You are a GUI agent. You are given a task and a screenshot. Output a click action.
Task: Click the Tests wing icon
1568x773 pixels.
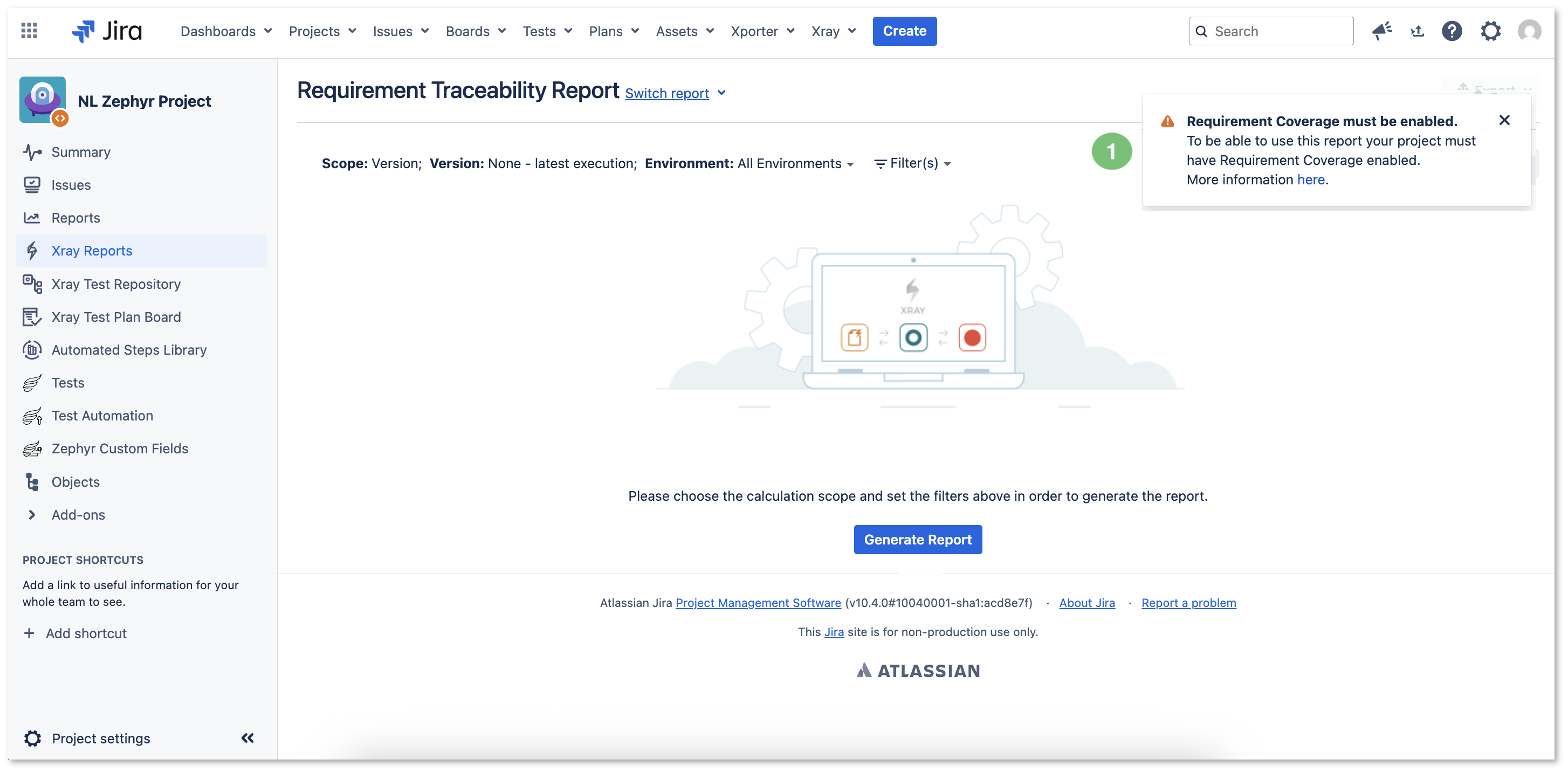(32, 382)
